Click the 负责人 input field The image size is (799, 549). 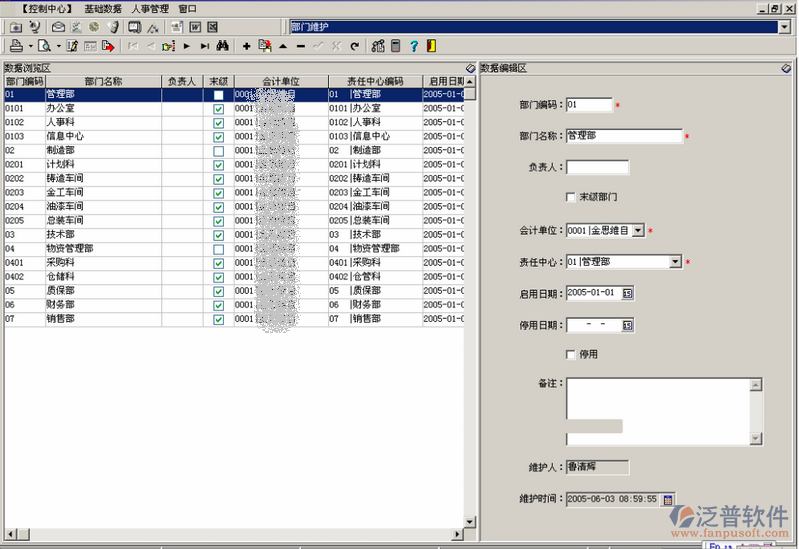pos(597,167)
